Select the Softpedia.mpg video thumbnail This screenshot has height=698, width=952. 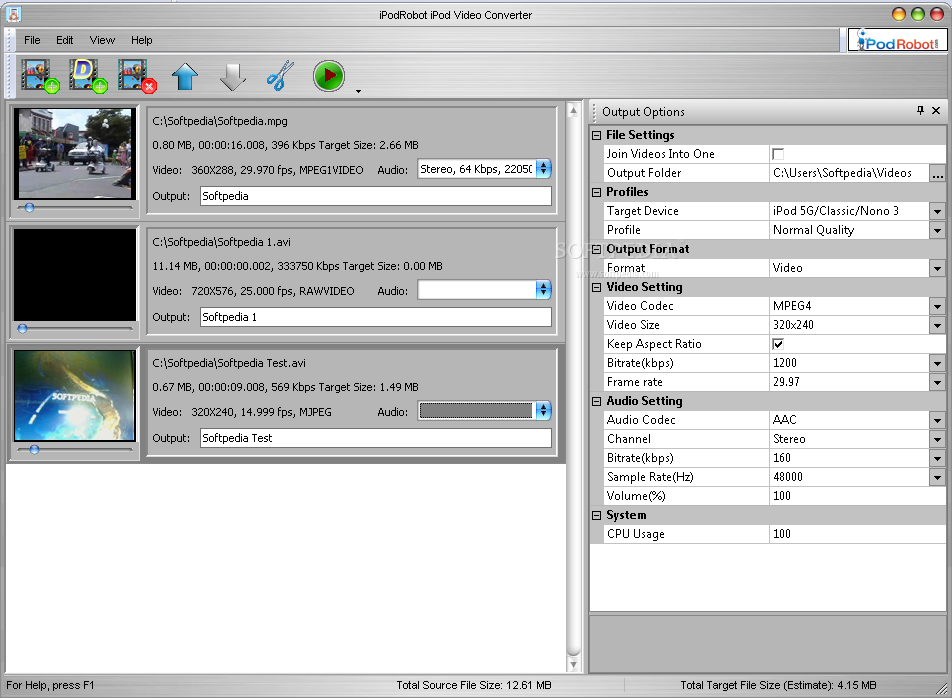tap(75, 154)
